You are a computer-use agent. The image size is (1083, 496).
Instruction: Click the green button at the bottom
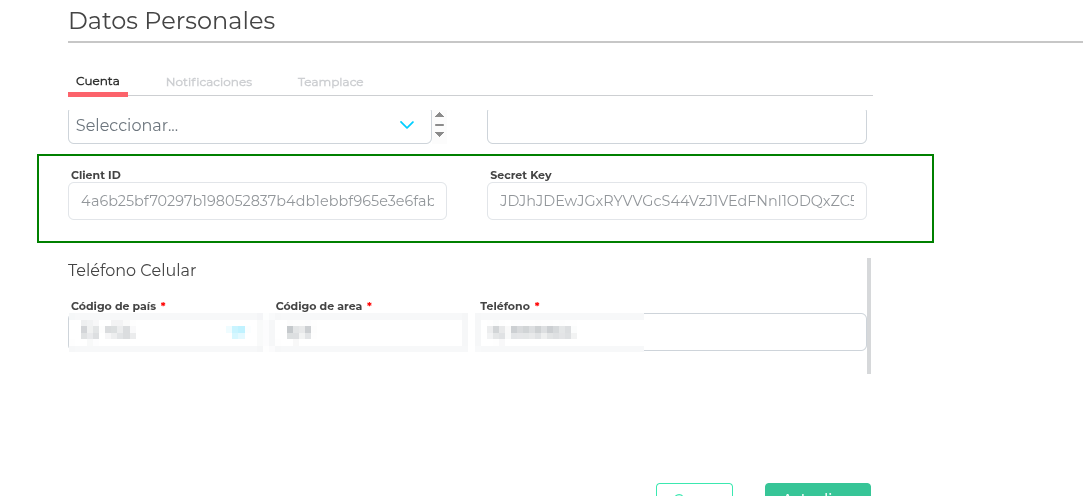(817, 491)
